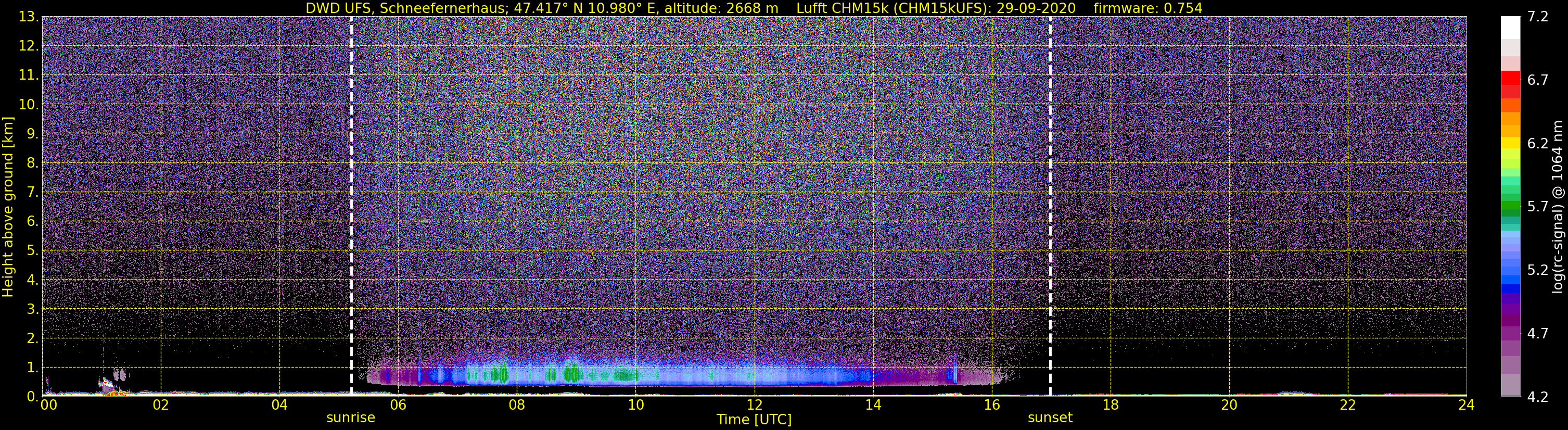
Task: Click the colorbar value 7.2
Action: [1538, 17]
